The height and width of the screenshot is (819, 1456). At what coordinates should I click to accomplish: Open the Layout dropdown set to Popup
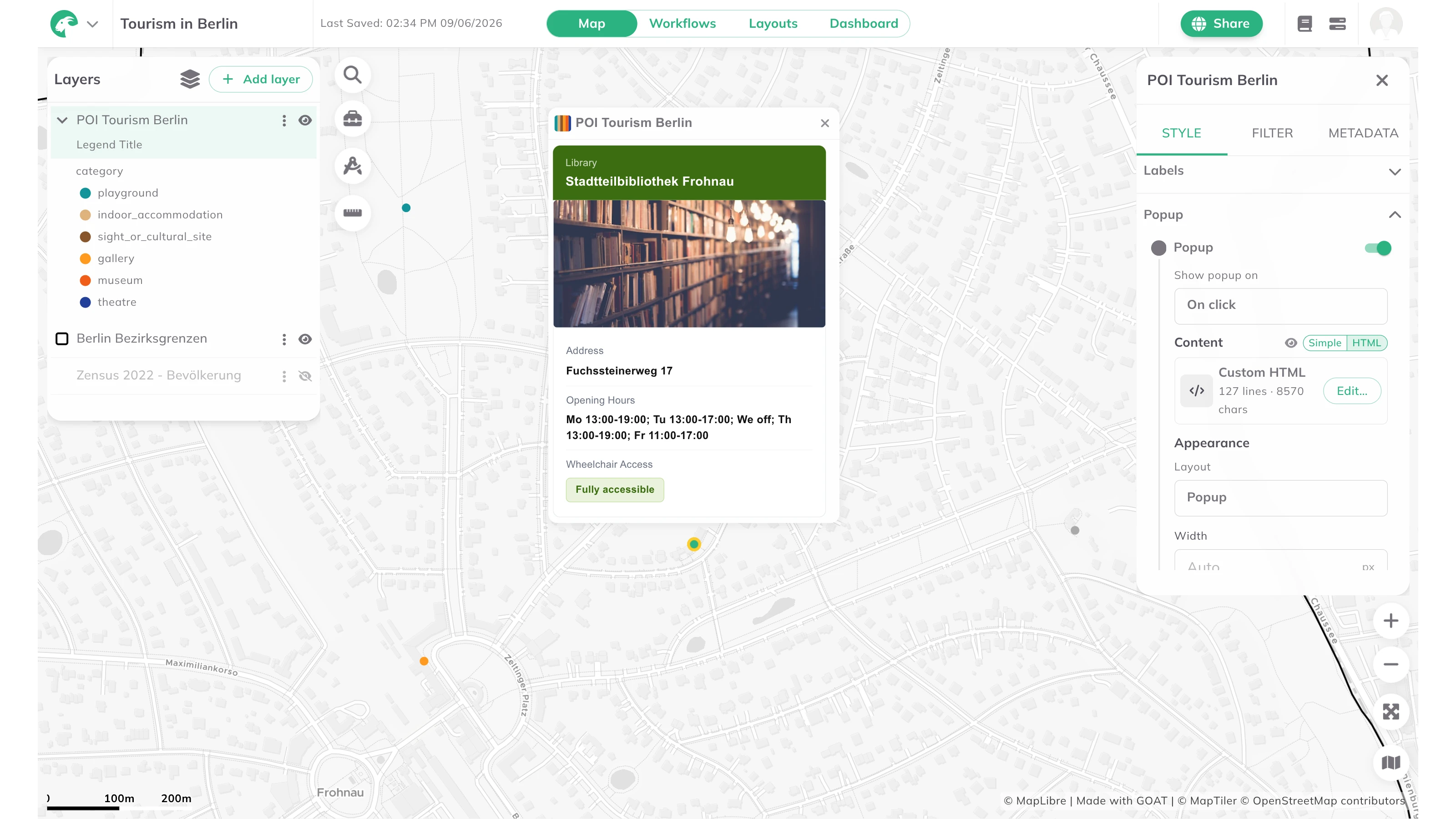click(1281, 498)
